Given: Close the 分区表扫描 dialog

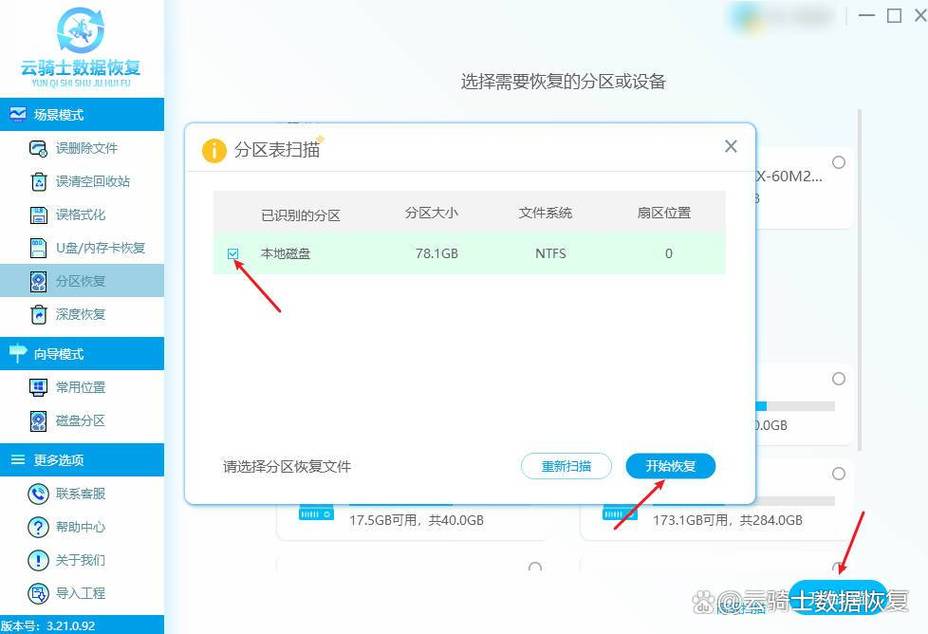Looking at the screenshot, I should pos(731,147).
